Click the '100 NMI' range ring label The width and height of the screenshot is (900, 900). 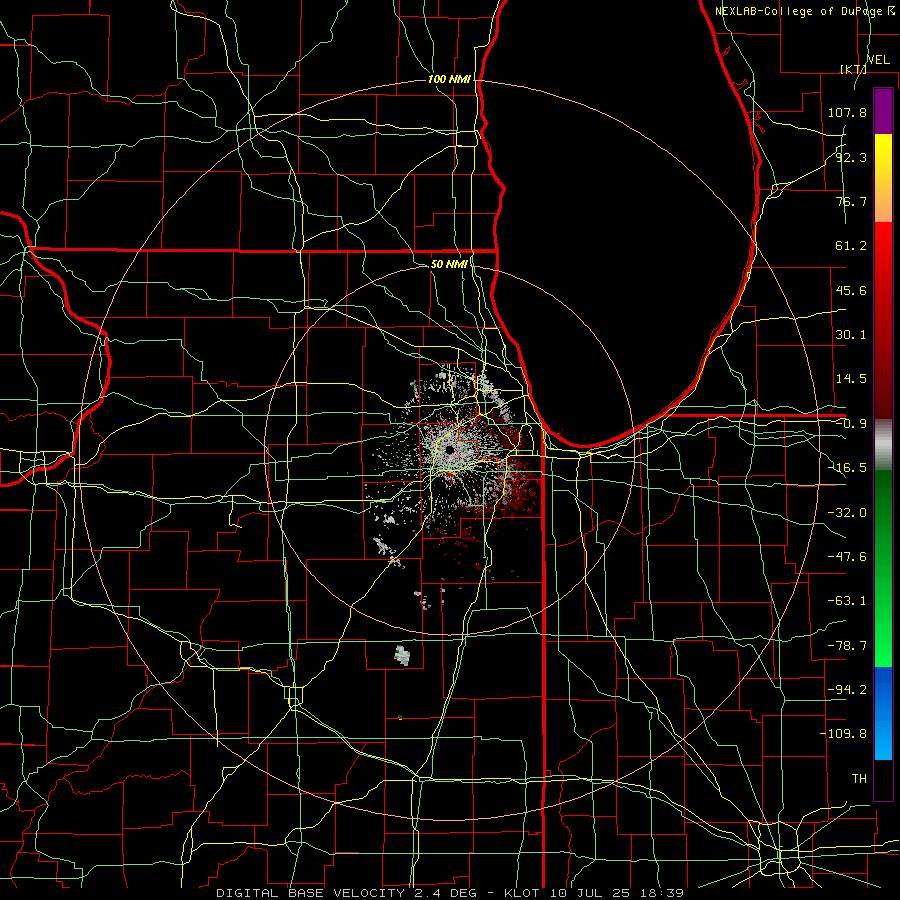pyautogui.click(x=449, y=79)
